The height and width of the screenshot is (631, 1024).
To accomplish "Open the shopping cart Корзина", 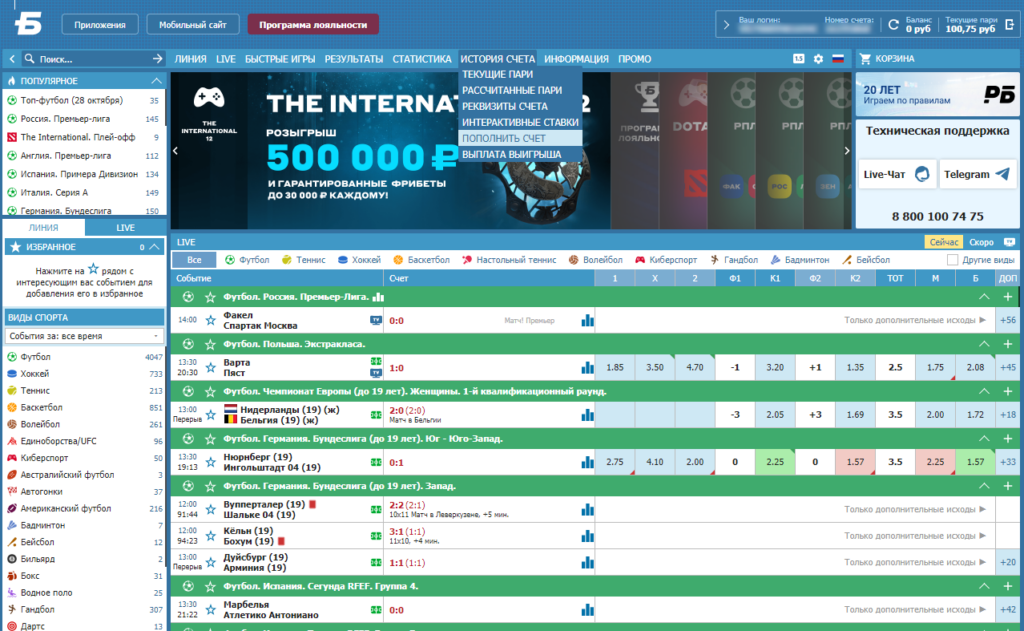I will [887, 59].
